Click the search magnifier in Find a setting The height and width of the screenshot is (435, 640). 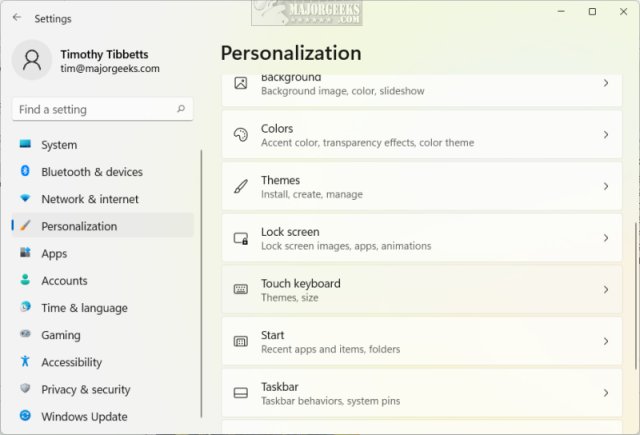[x=181, y=109]
